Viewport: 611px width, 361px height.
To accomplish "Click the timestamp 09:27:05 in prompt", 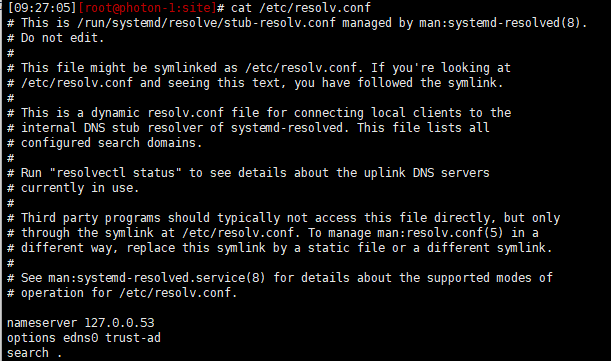I will [x=42, y=7].
